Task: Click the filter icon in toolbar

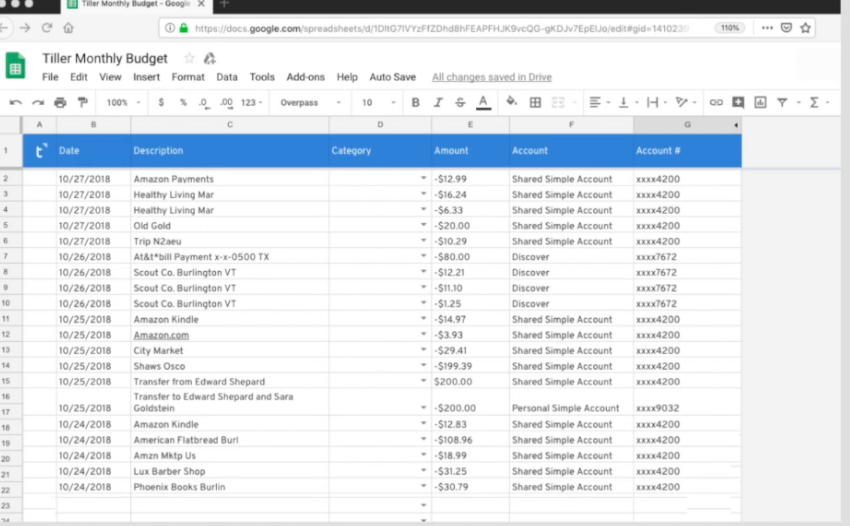Action: [x=782, y=102]
